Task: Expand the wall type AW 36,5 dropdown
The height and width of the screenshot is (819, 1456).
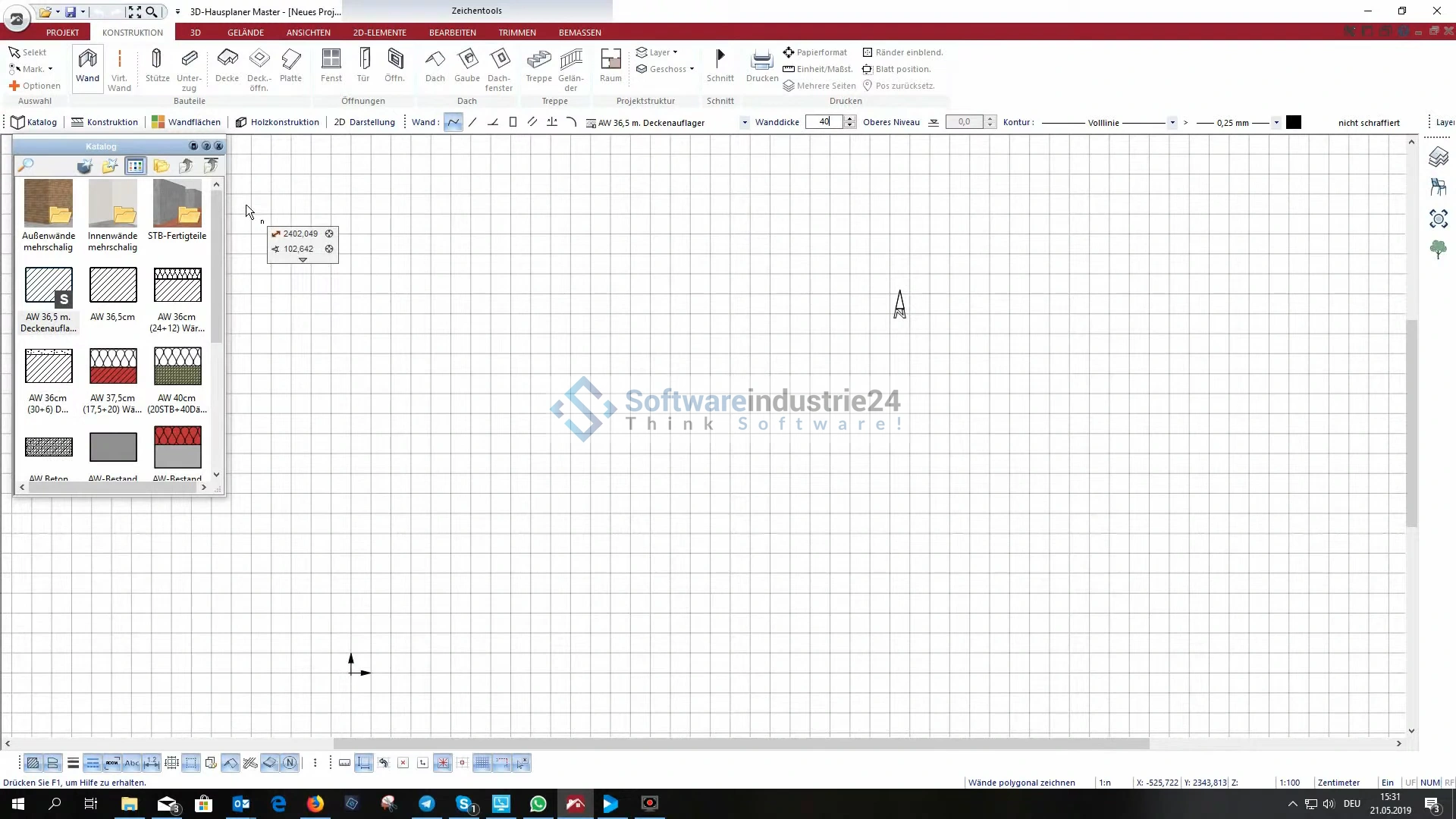Action: pos(745,123)
